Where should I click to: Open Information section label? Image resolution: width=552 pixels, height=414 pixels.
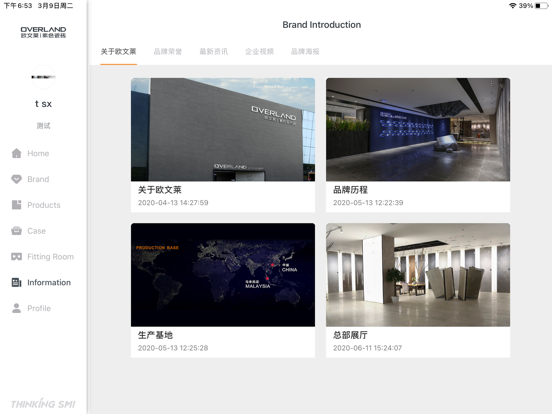pos(49,282)
